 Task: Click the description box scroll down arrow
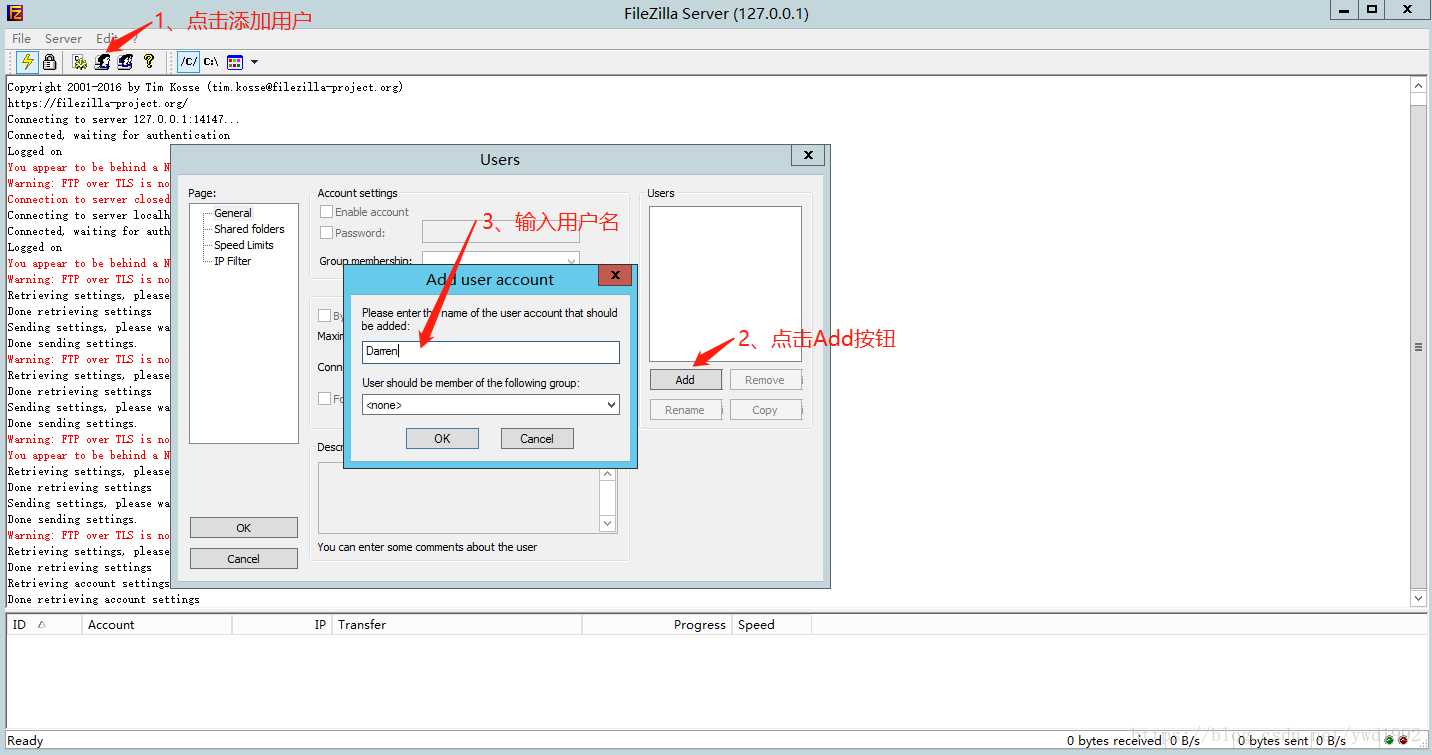(608, 524)
